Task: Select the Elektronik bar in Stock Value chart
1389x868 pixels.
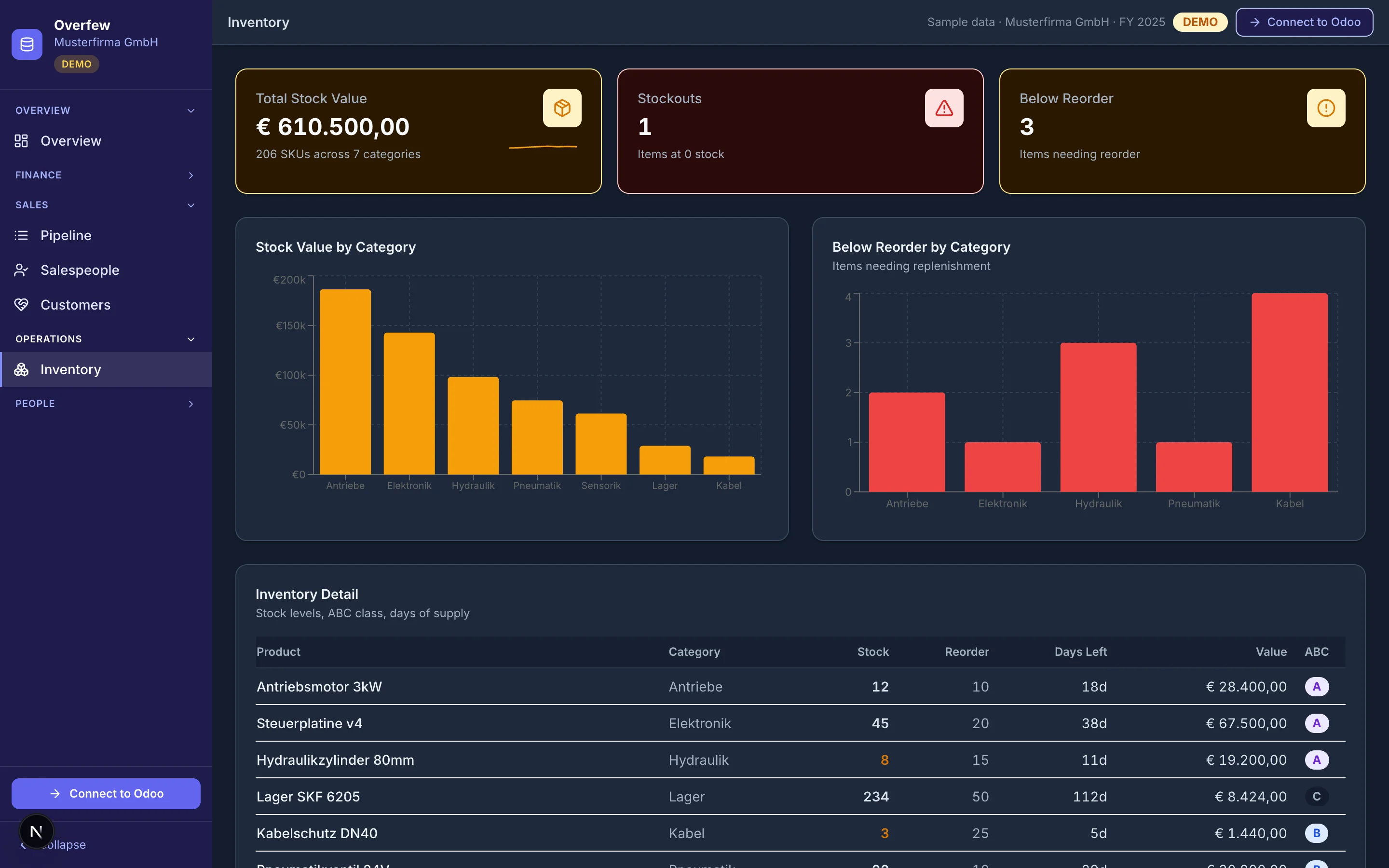Action: coord(409,404)
